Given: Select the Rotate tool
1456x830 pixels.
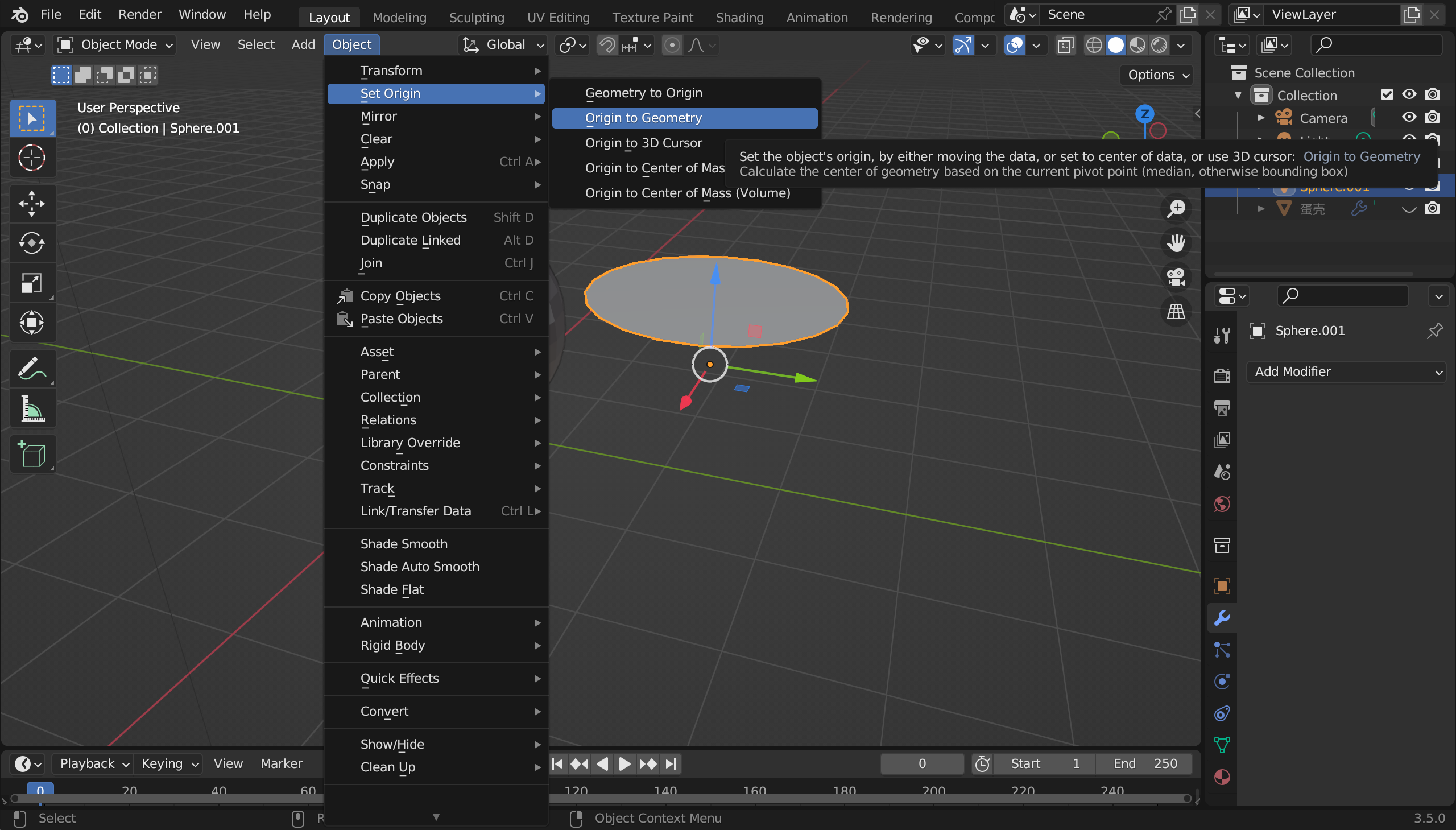Looking at the screenshot, I should 32,243.
